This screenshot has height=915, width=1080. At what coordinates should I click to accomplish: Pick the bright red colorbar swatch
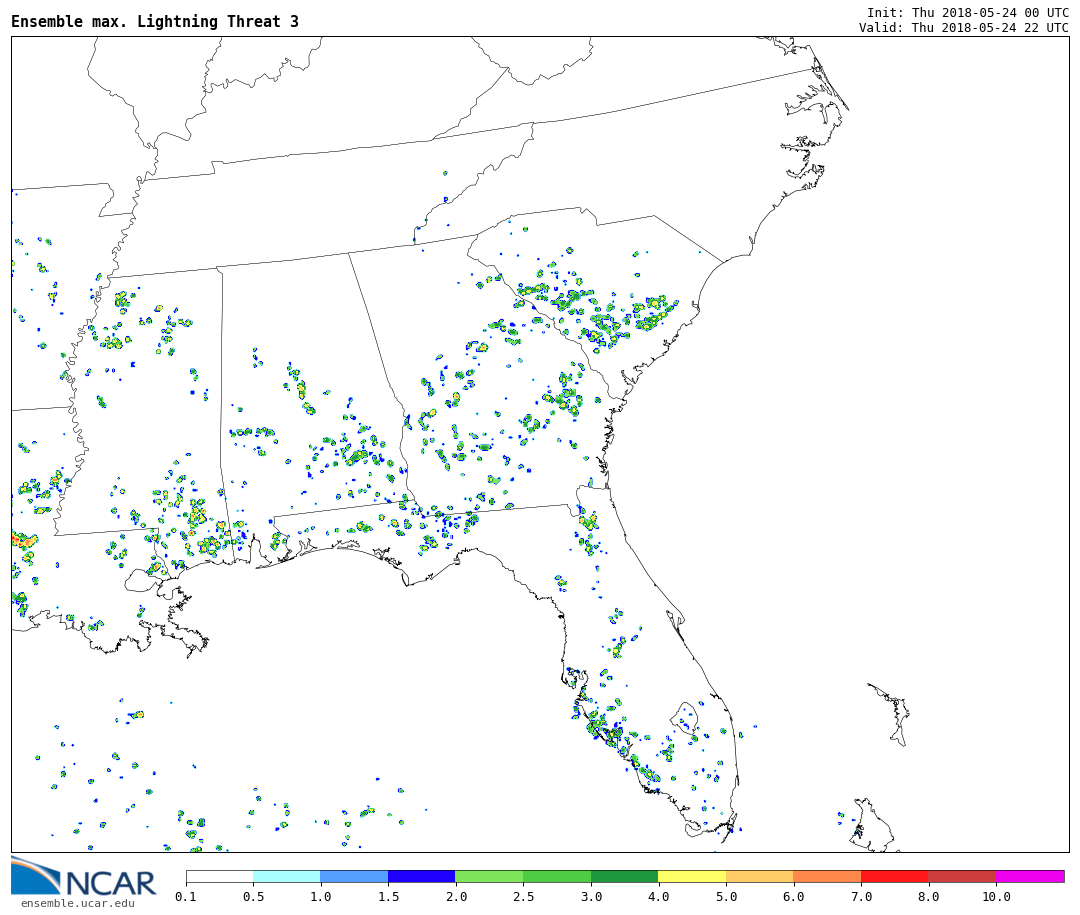[894, 876]
